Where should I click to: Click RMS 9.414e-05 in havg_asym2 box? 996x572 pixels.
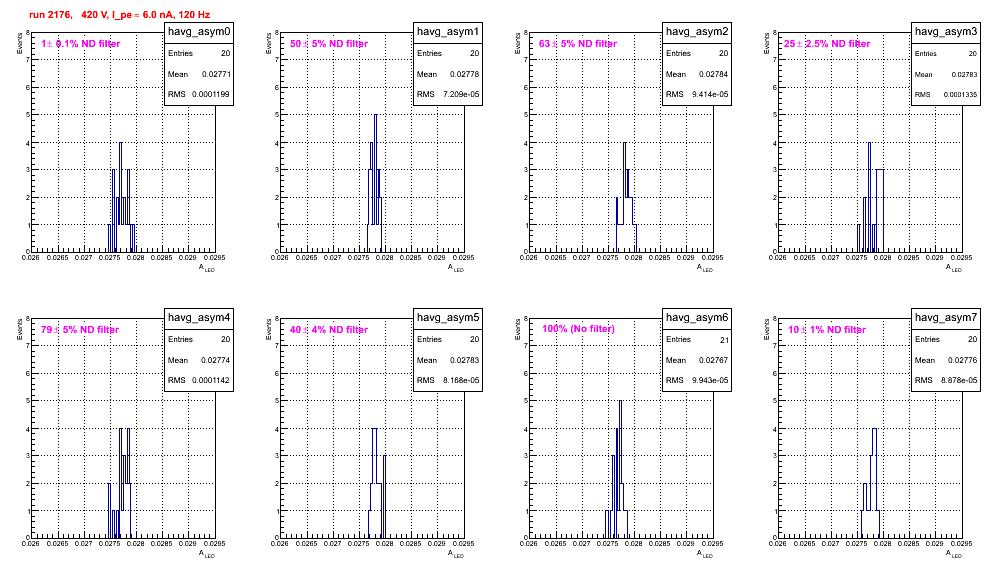tap(697, 95)
